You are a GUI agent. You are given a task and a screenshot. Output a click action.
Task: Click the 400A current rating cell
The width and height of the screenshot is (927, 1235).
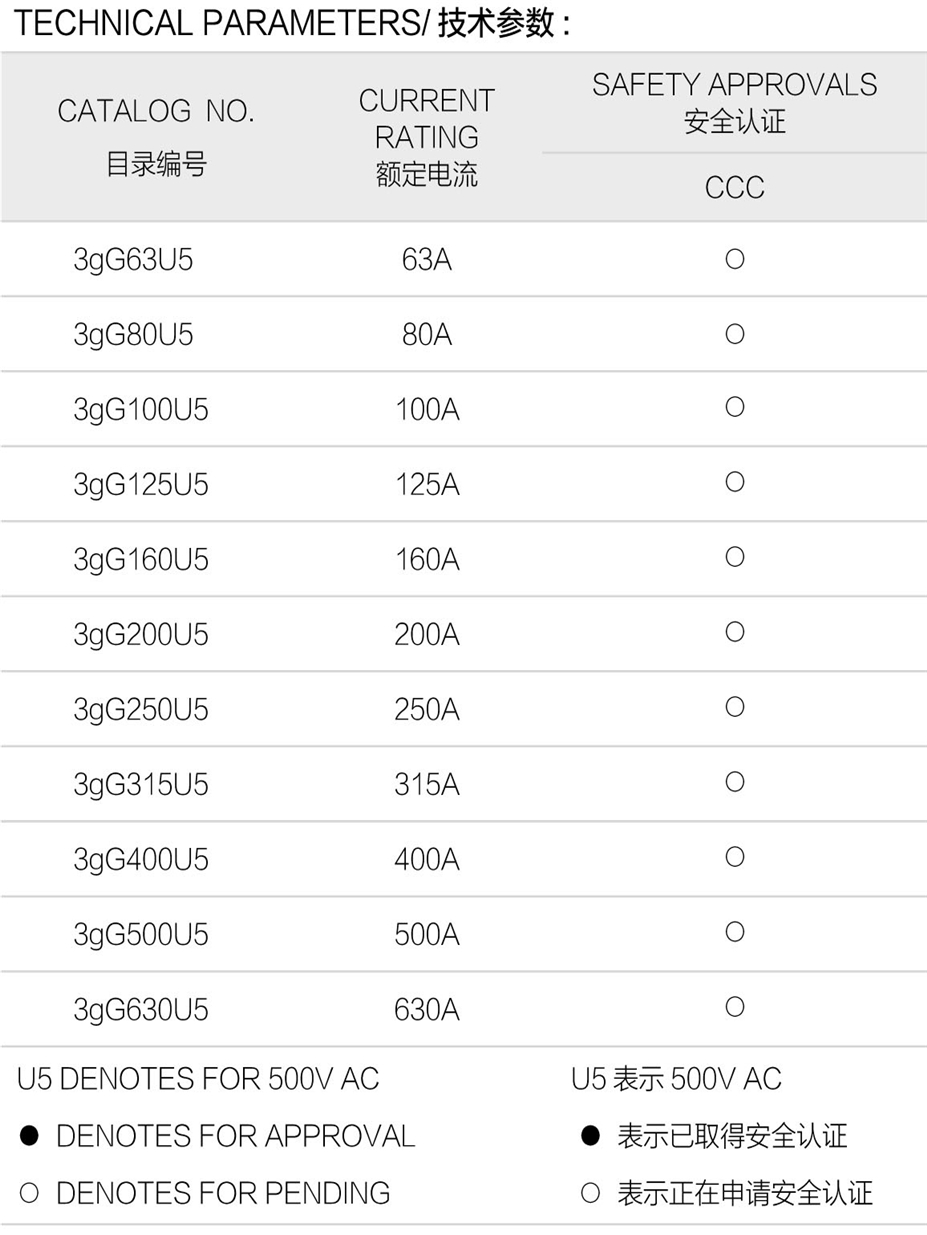[x=427, y=859]
